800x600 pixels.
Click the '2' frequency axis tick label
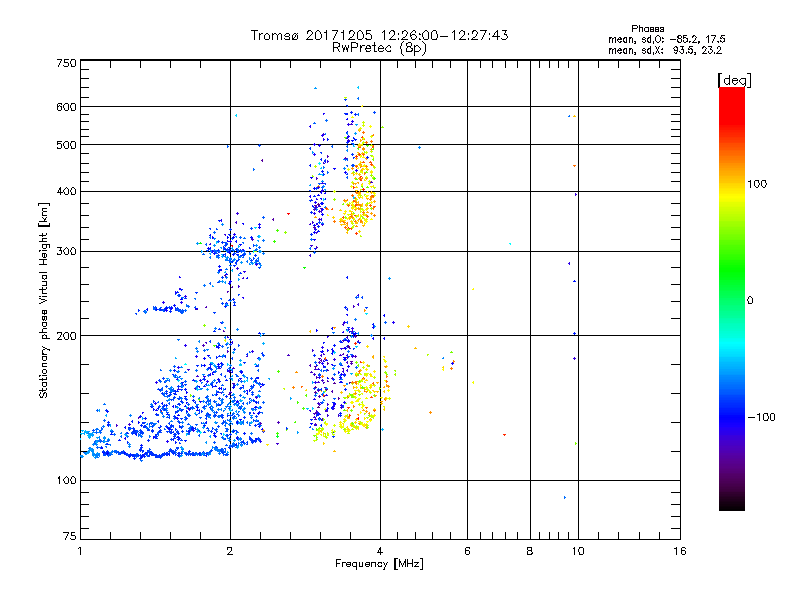click(230, 551)
